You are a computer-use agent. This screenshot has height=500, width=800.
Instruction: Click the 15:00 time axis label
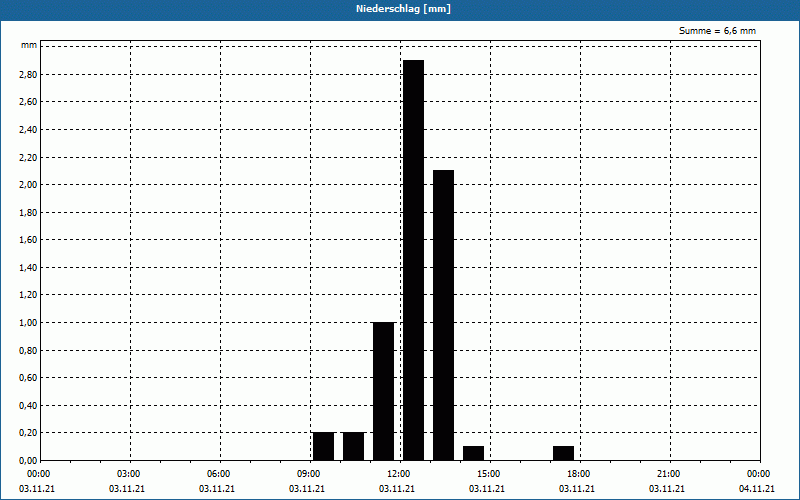[x=490, y=474]
